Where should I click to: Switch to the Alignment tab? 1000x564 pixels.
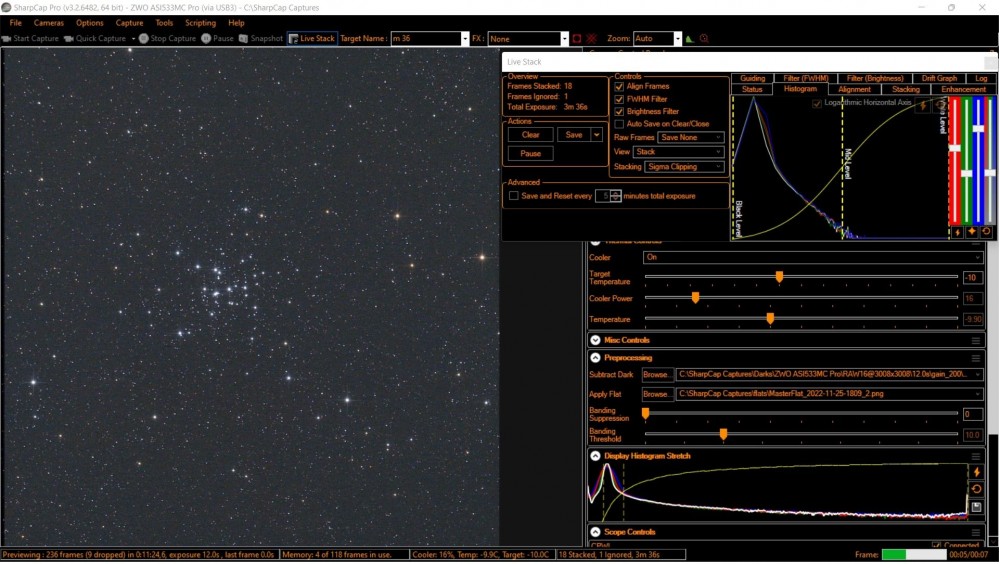854,89
